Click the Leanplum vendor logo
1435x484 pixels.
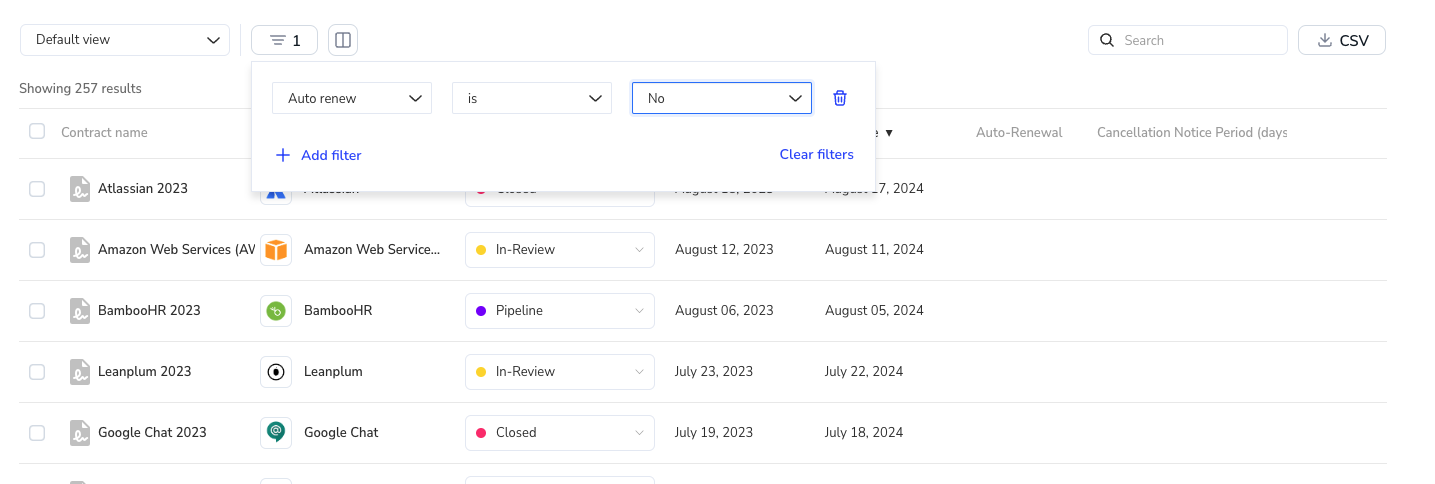click(276, 372)
